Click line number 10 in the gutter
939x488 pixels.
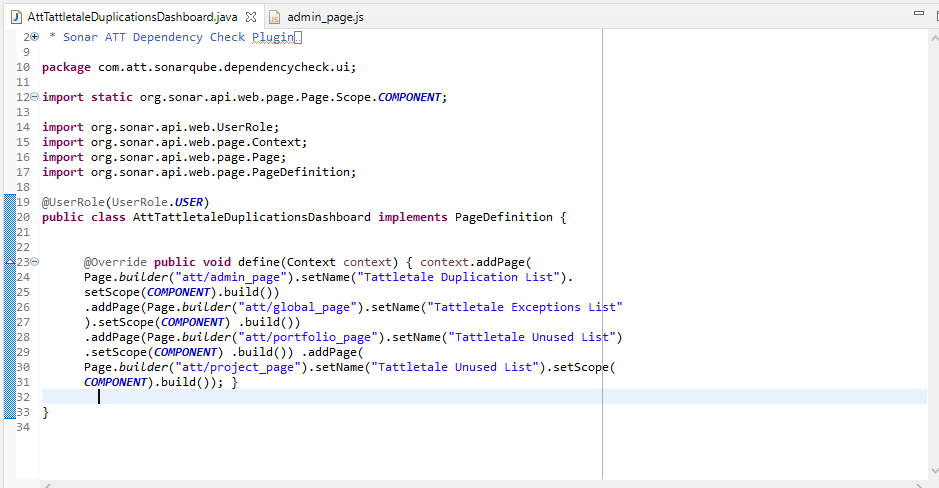coord(23,67)
